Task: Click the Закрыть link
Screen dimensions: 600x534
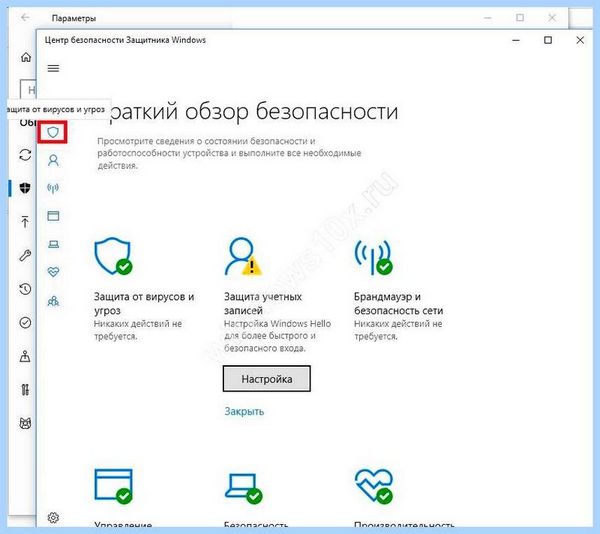Action: 244,411
